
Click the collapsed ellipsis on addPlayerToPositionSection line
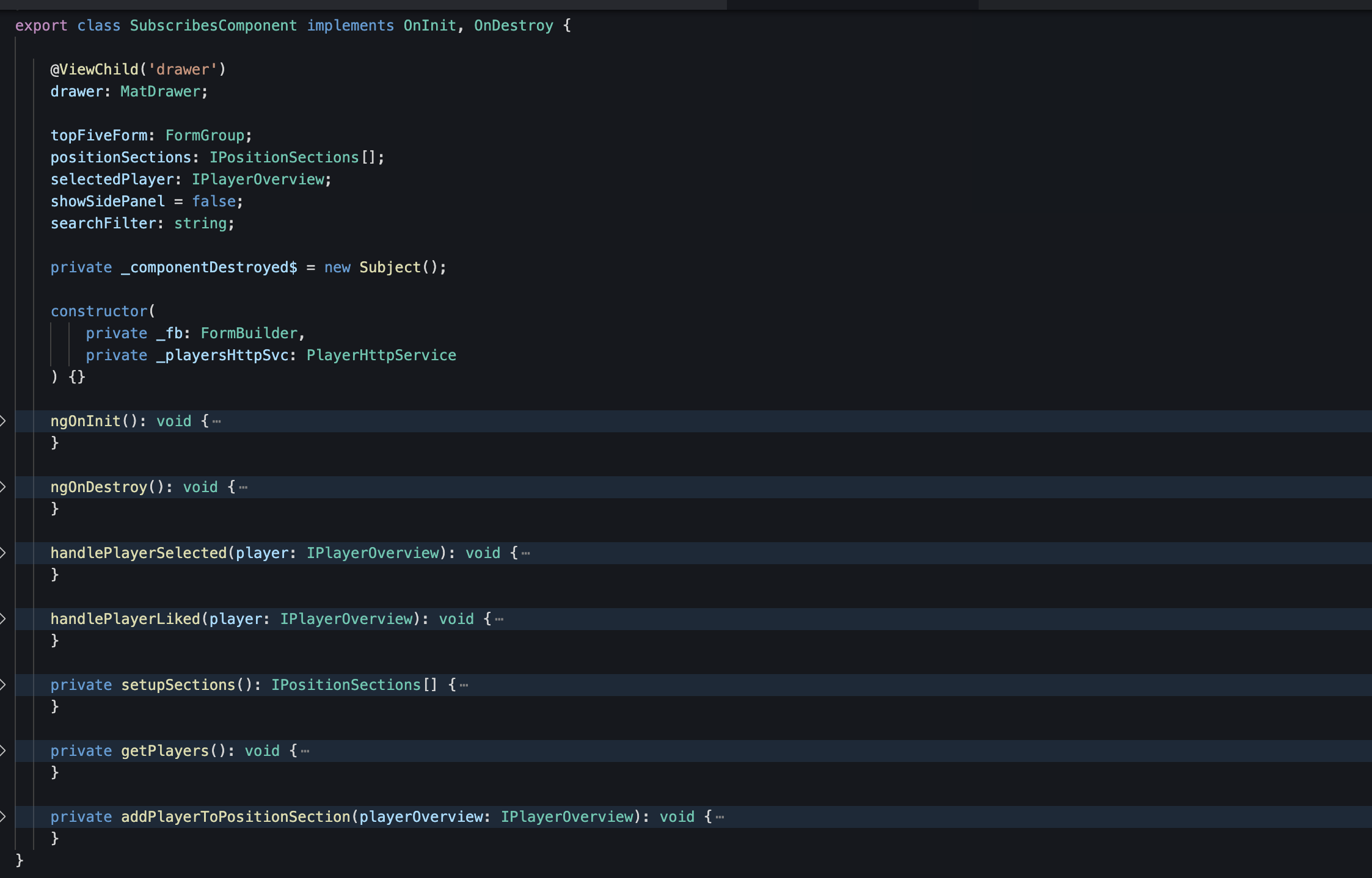click(x=720, y=817)
